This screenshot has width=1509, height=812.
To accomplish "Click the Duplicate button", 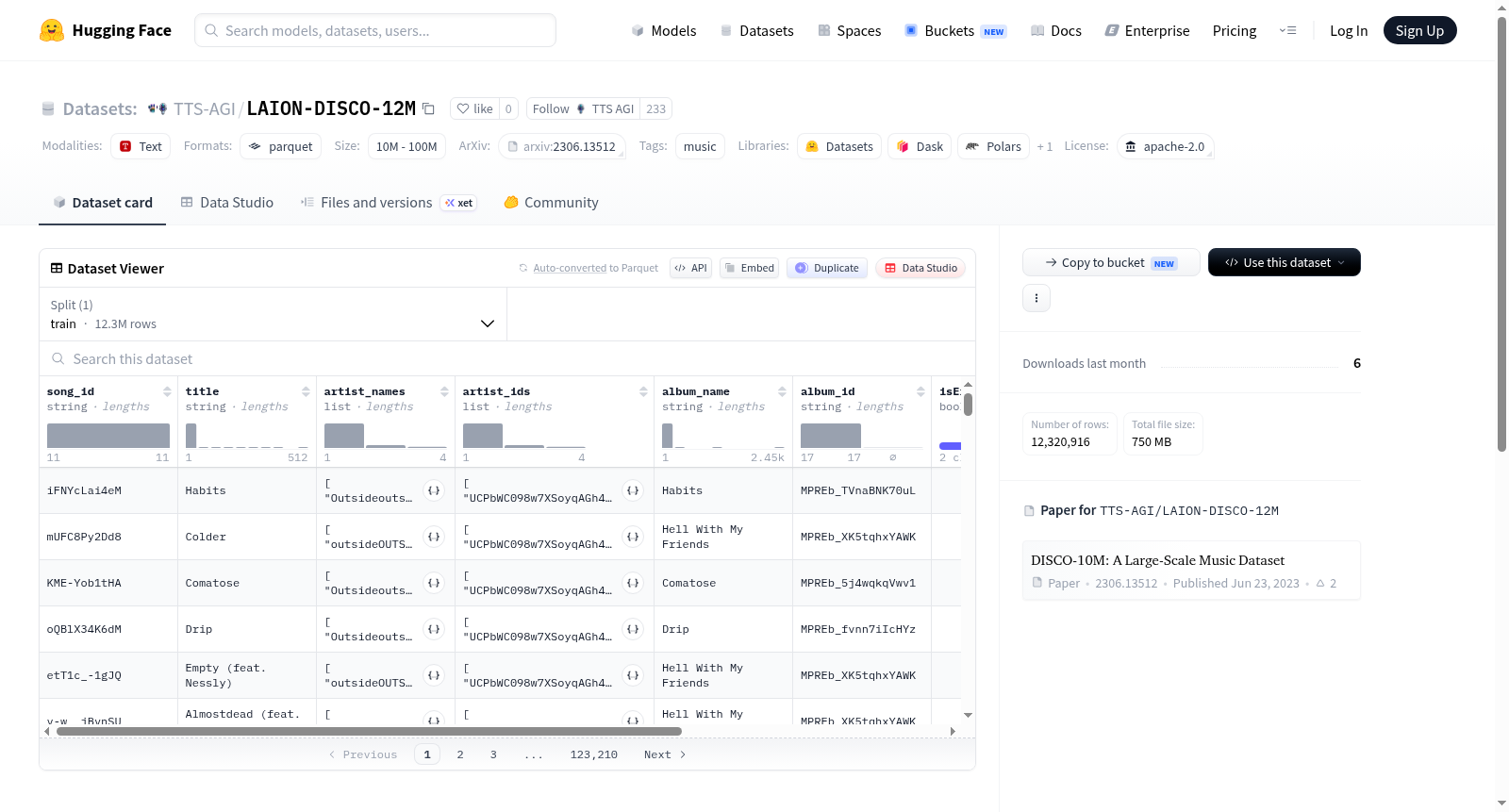I will pyautogui.click(x=827, y=268).
